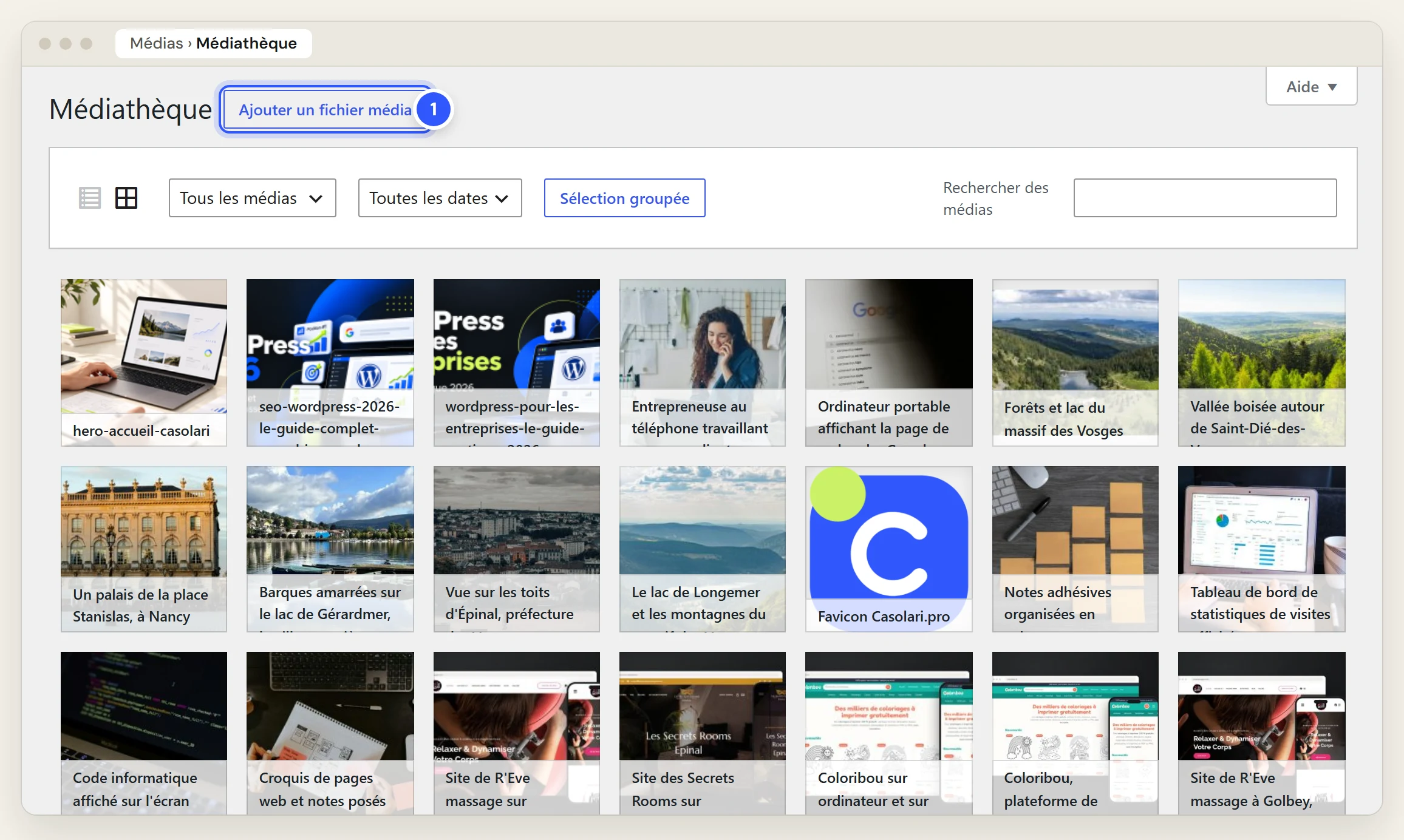This screenshot has height=840, width=1404.
Task: Click 'Médias' in the breadcrumb
Action: tap(156, 43)
